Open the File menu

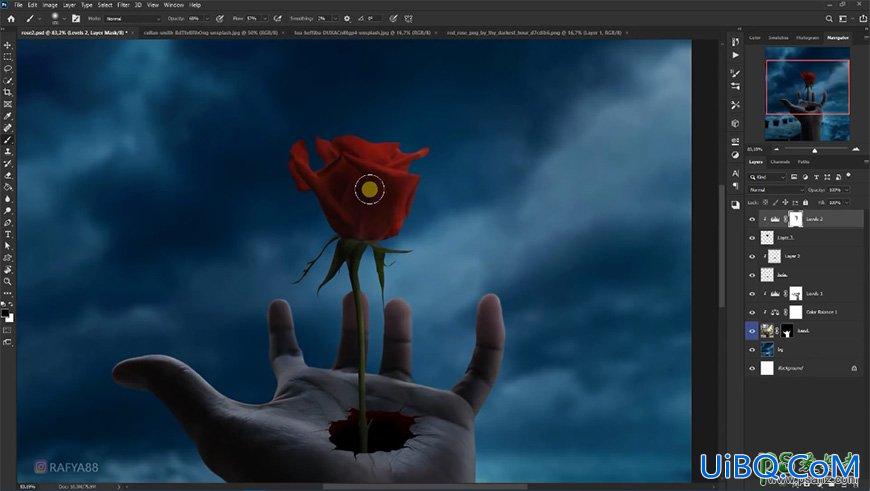point(18,4)
